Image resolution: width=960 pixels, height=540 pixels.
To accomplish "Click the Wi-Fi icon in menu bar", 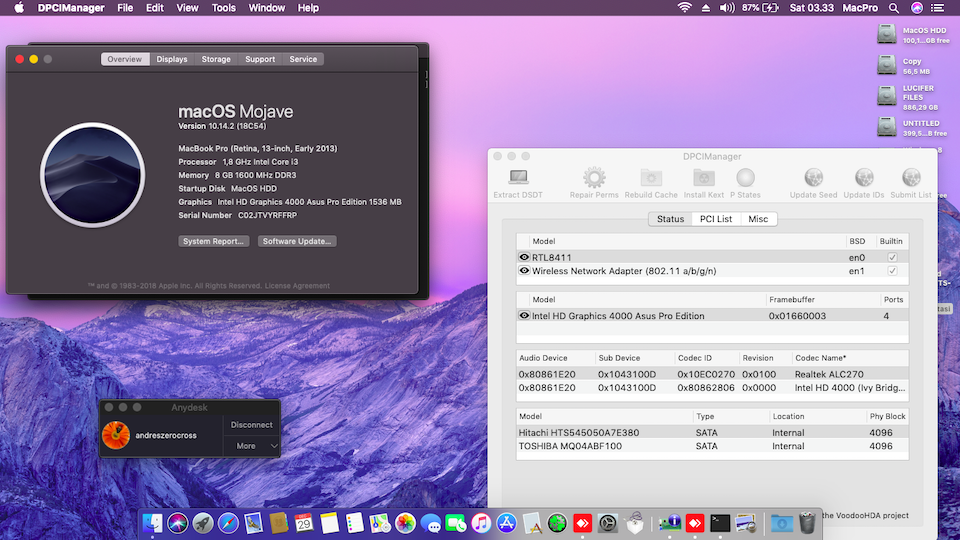I will tap(684, 8).
